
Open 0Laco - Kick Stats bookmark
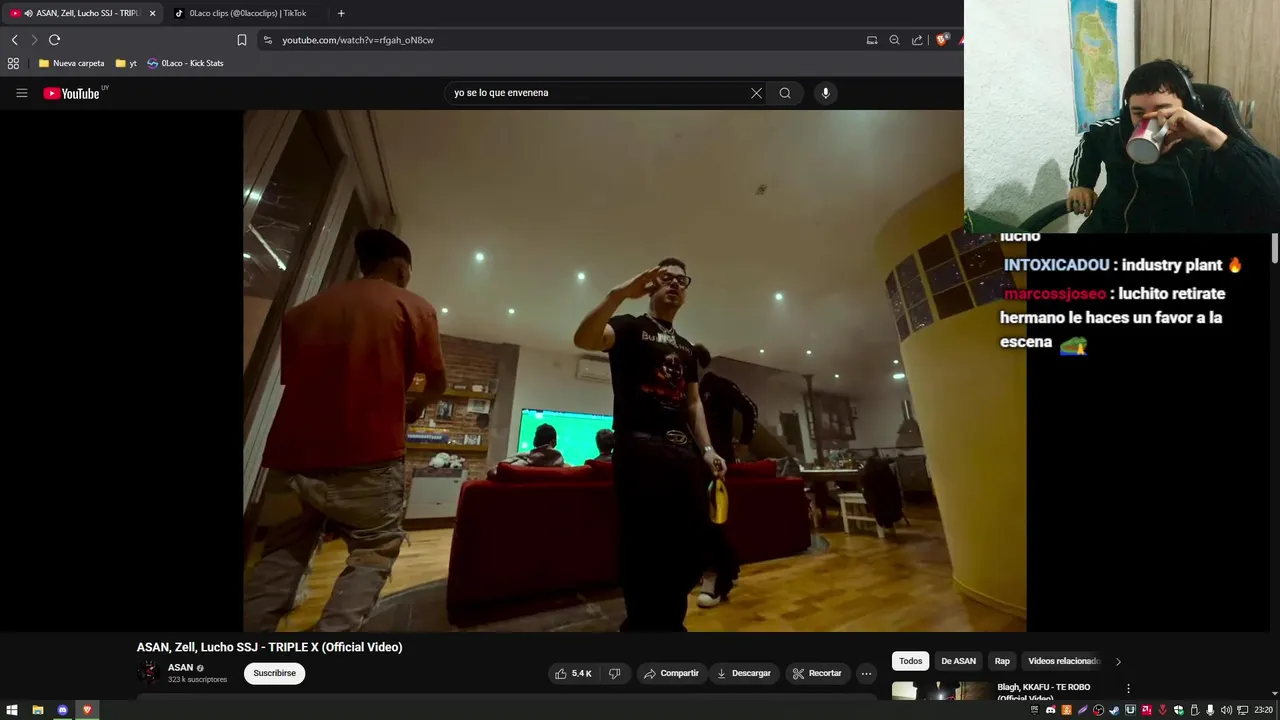point(185,63)
